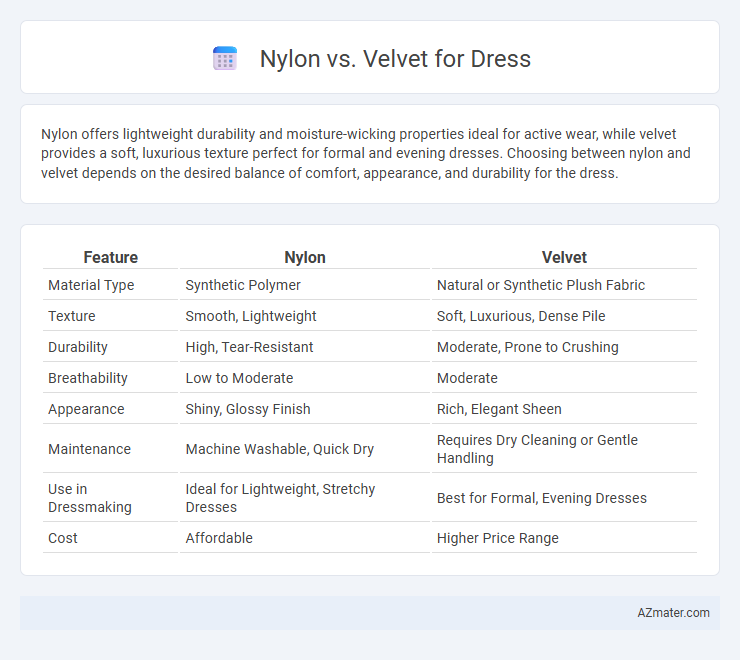Click the 'Nylon' column header
The width and height of the screenshot is (740, 660).
[x=305, y=257]
